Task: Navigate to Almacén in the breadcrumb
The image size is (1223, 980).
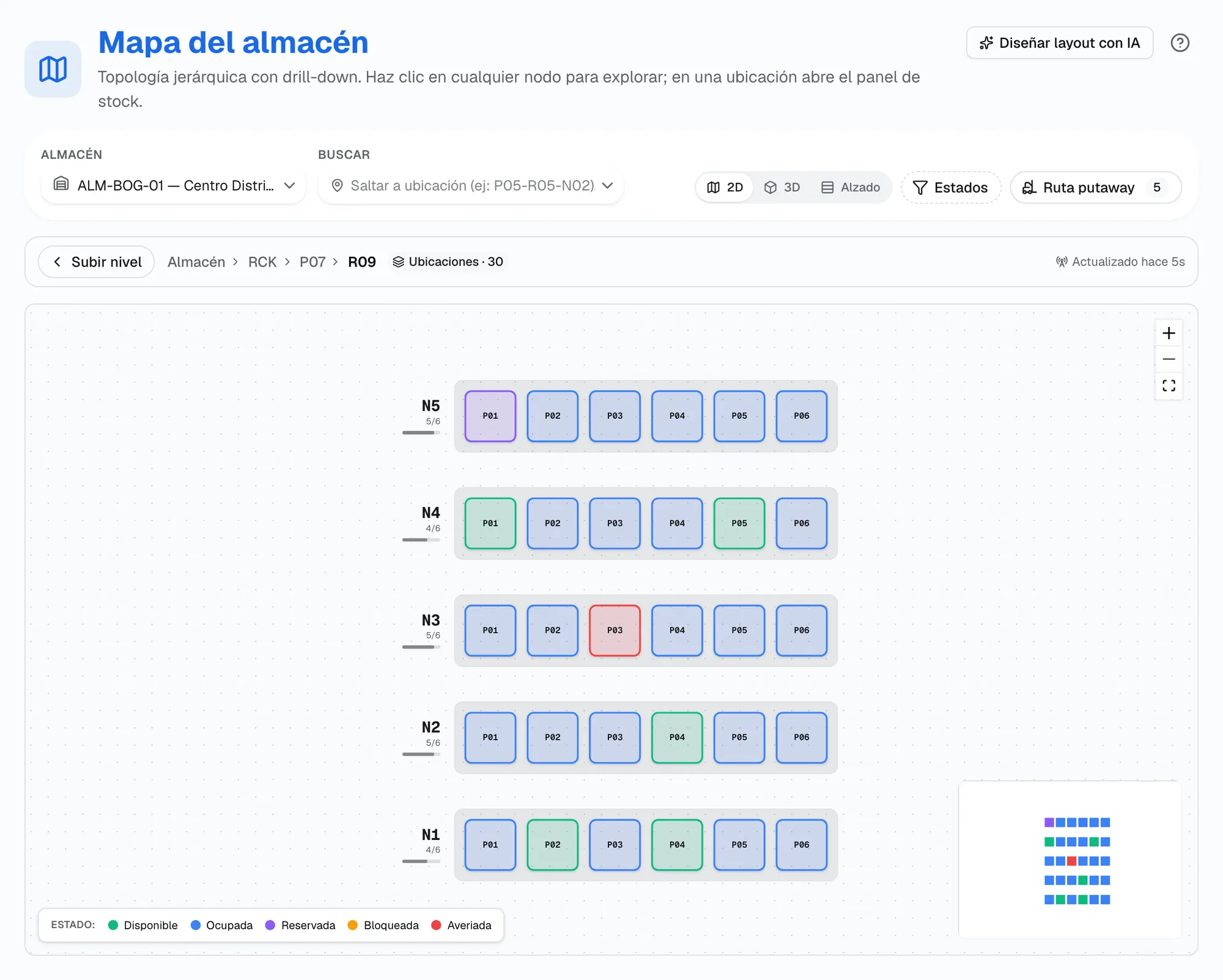Action: (196, 262)
